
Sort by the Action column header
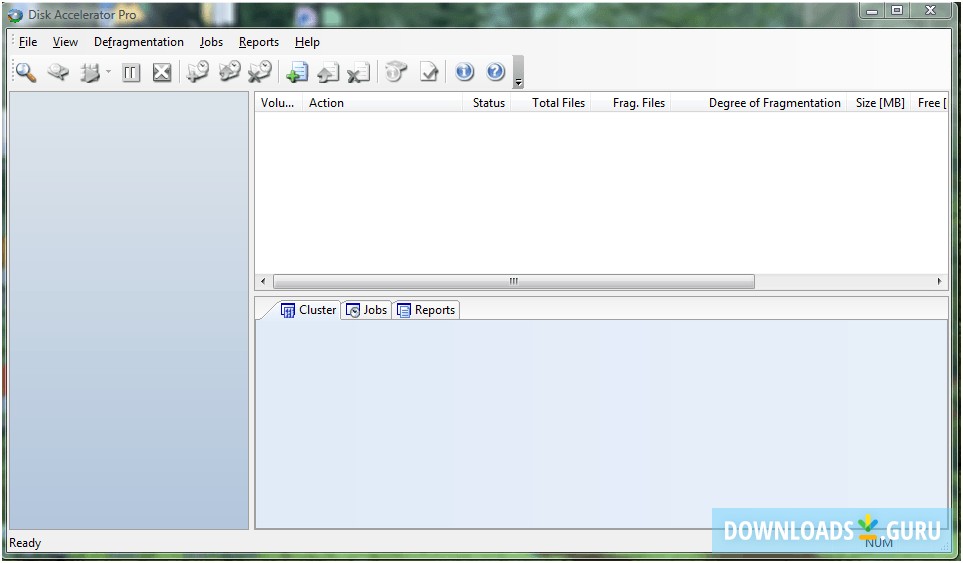[x=382, y=103]
